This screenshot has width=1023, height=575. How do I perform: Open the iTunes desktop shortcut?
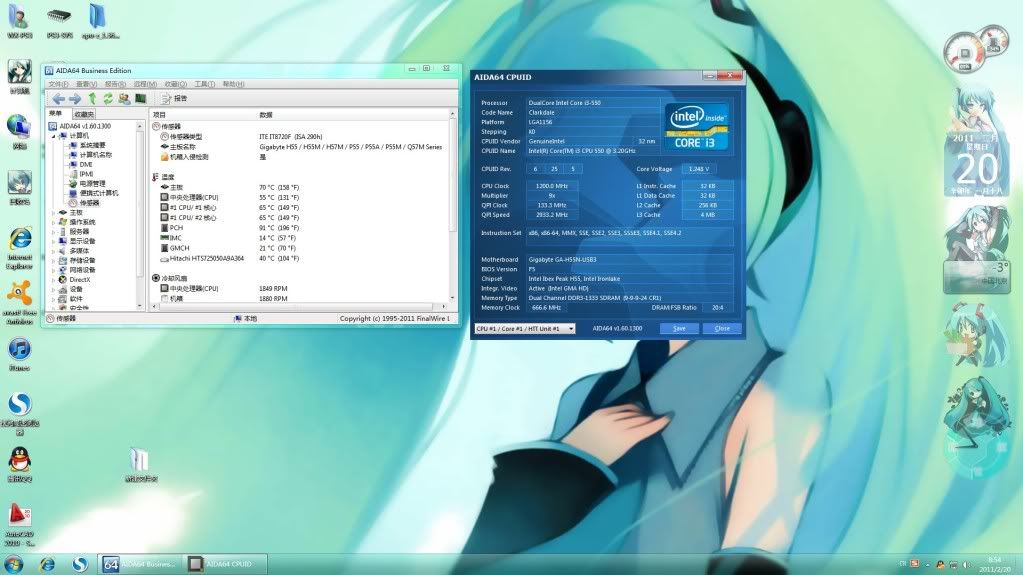pyautogui.click(x=19, y=350)
